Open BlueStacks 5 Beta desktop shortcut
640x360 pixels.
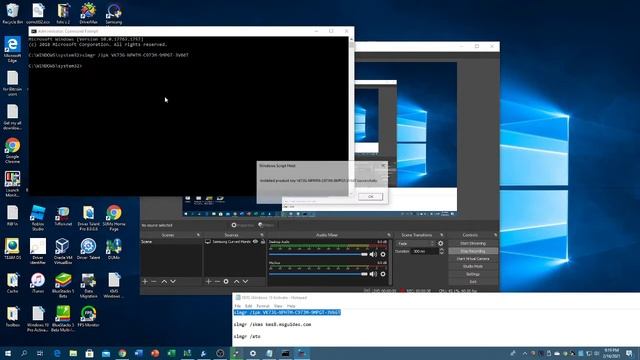coord(63,285)
